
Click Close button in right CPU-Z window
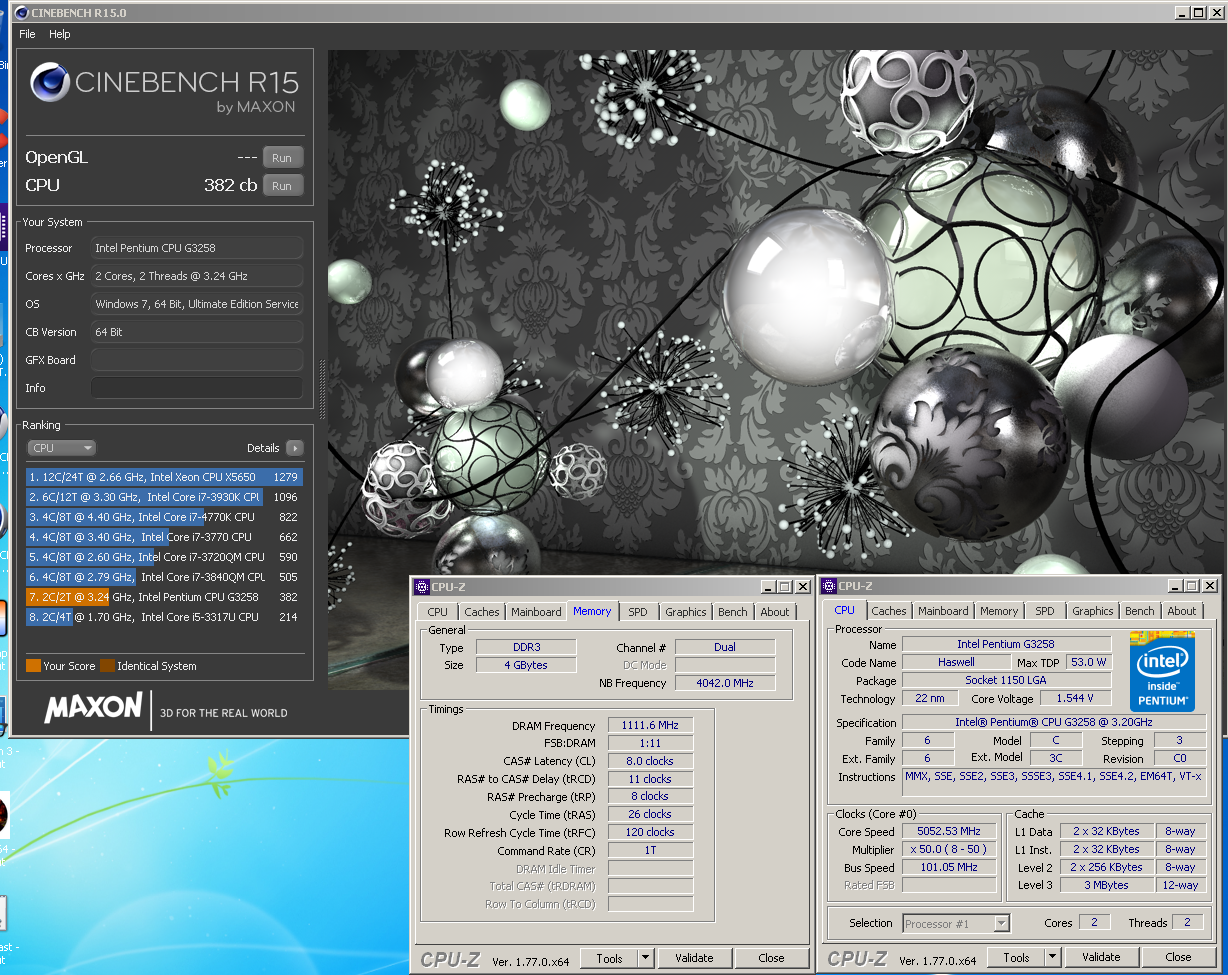[x=1178, y=957]
